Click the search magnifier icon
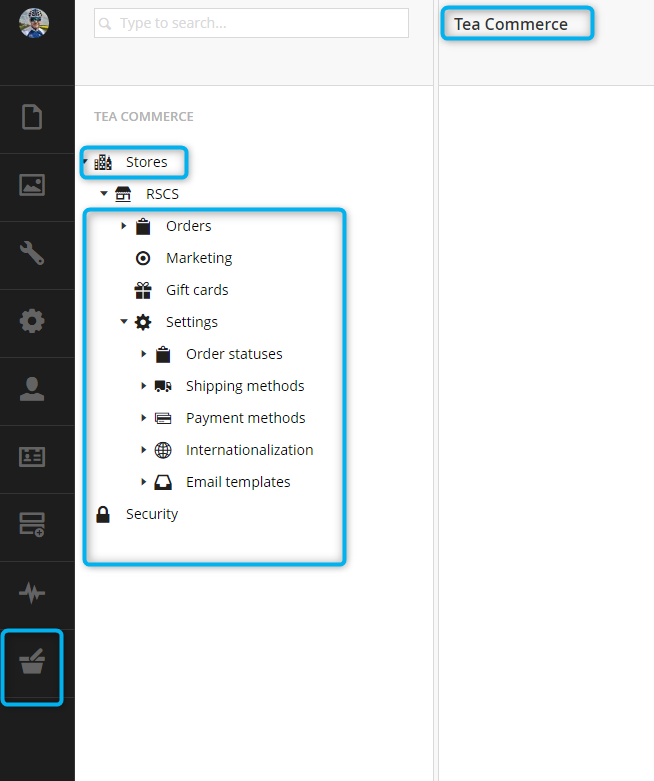Screen dimensions: 654x781 point(105,23)
